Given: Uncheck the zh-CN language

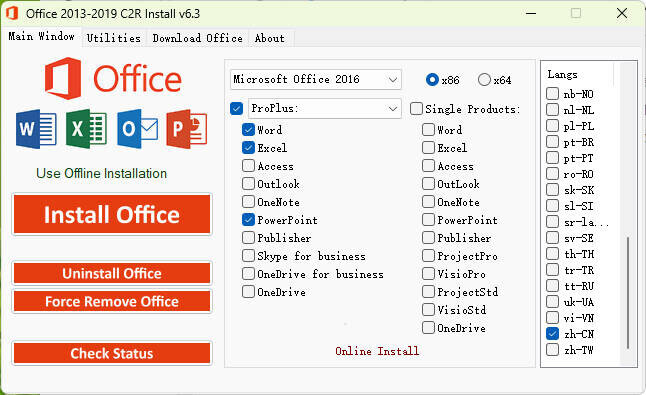Looking at the screenshot, I should [552, 334].
